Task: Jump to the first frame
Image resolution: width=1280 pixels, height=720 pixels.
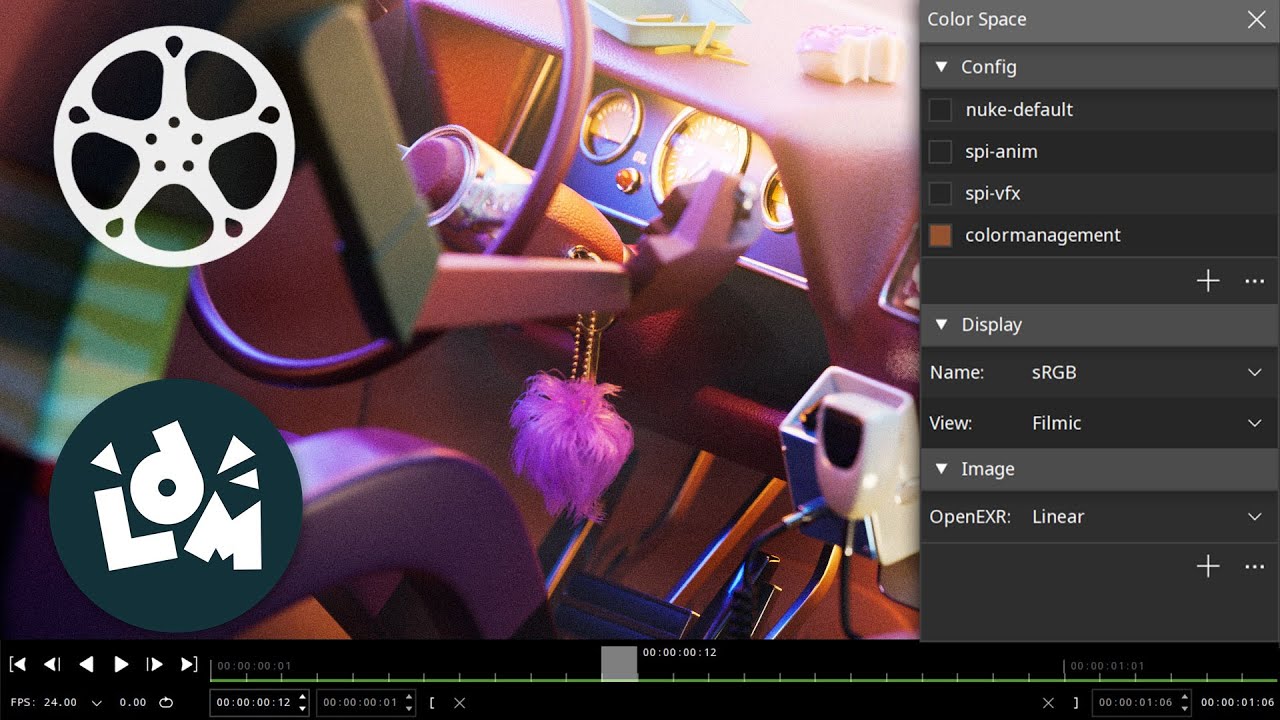Action: point(17,664)
